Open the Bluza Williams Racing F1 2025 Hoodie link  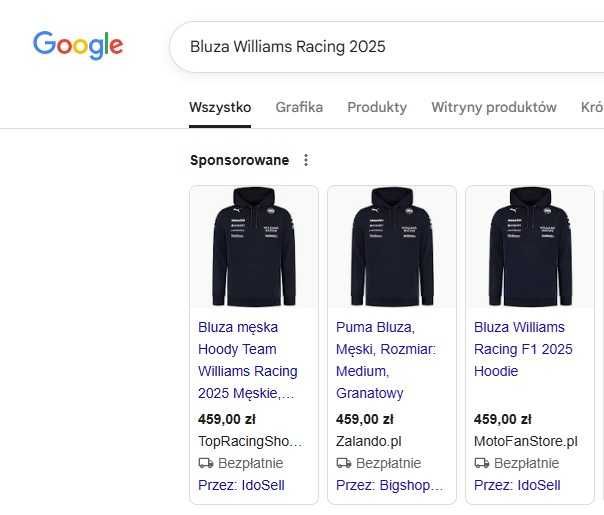[523, 349]
